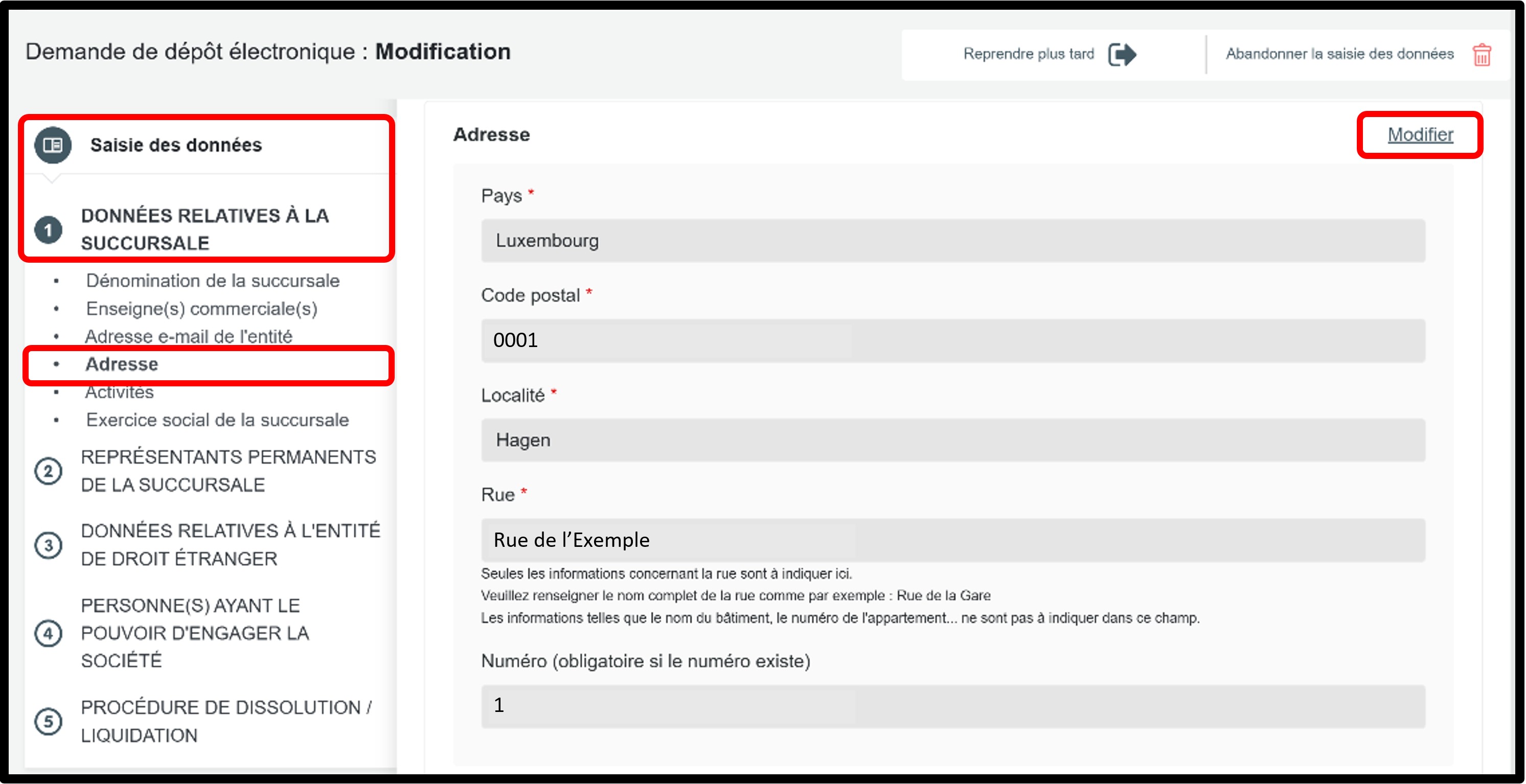Go to Activités section

click(x=120, y=392)
